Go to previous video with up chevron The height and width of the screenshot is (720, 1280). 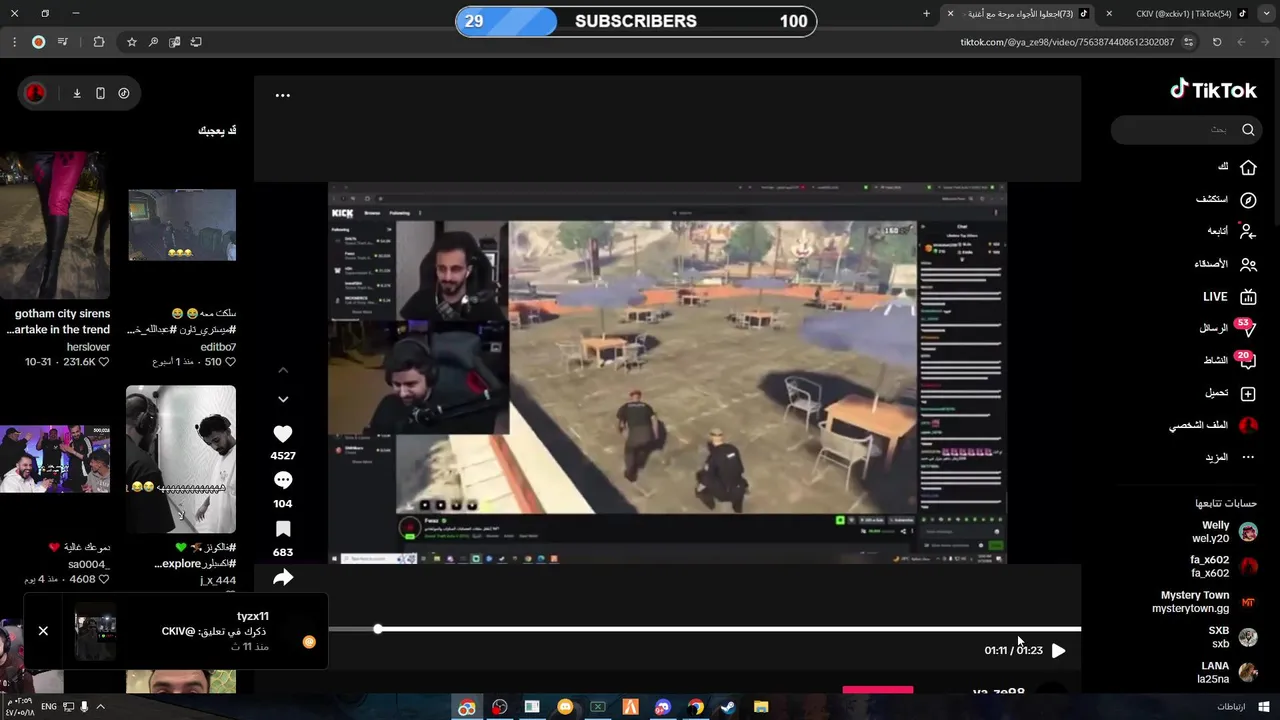coord(283,370)
